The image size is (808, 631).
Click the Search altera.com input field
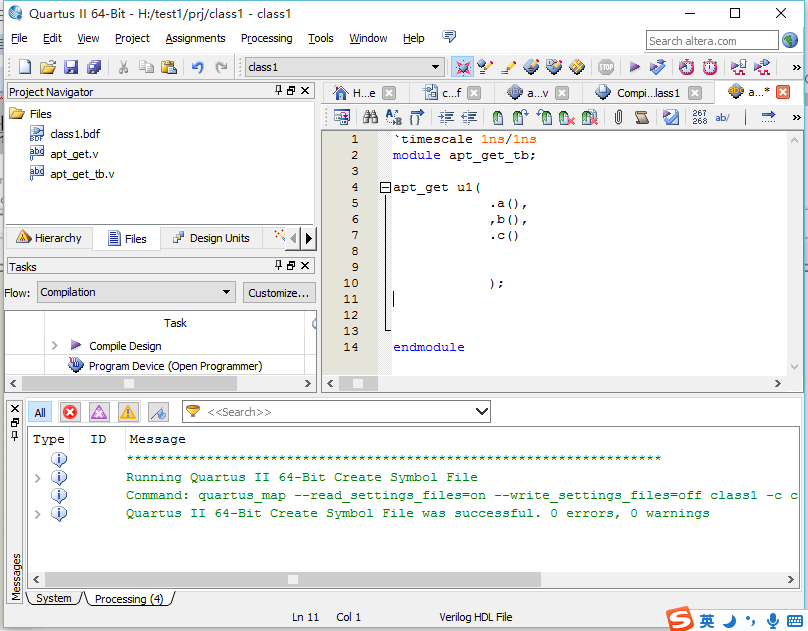click(711, 41)
